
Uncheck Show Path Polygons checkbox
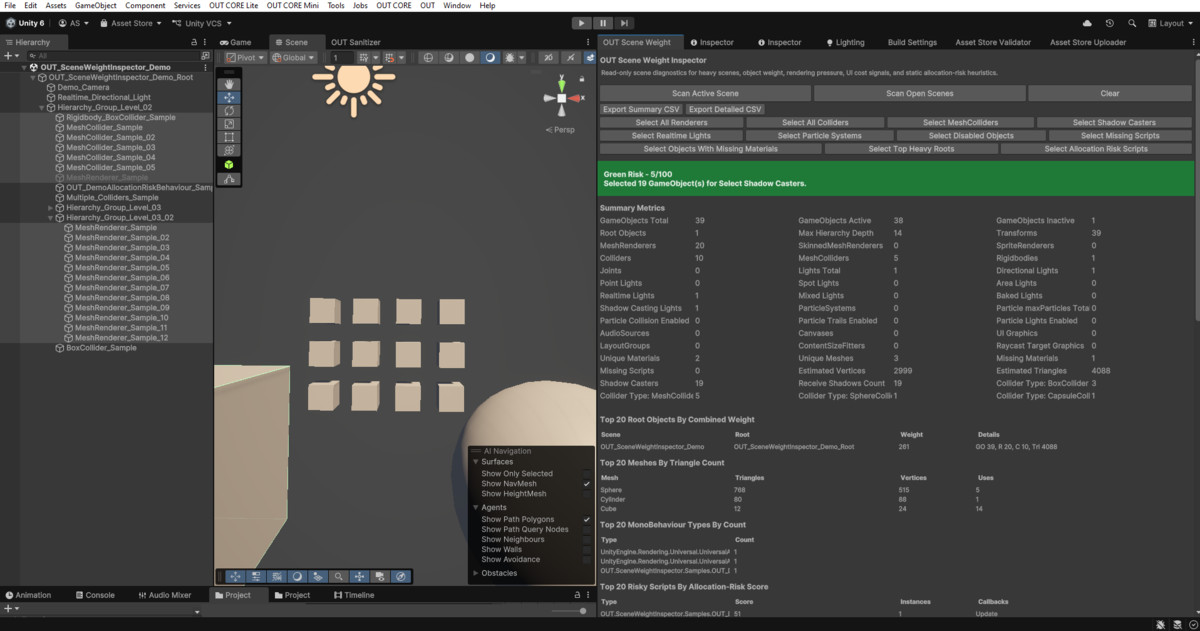[588, 520]
